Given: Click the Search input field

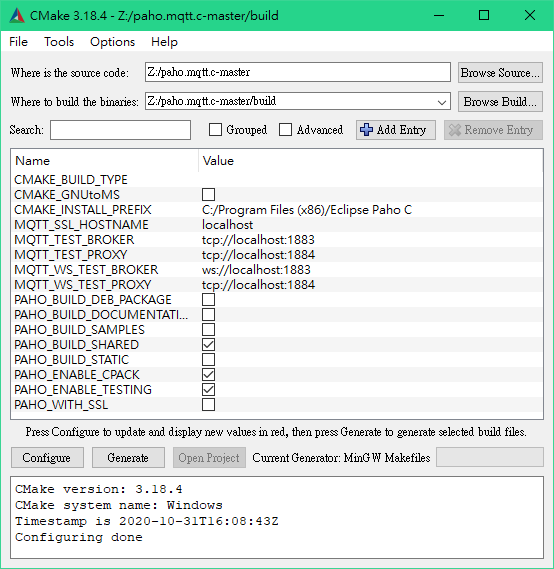Looking at the screenshot, I should (120, 130).
